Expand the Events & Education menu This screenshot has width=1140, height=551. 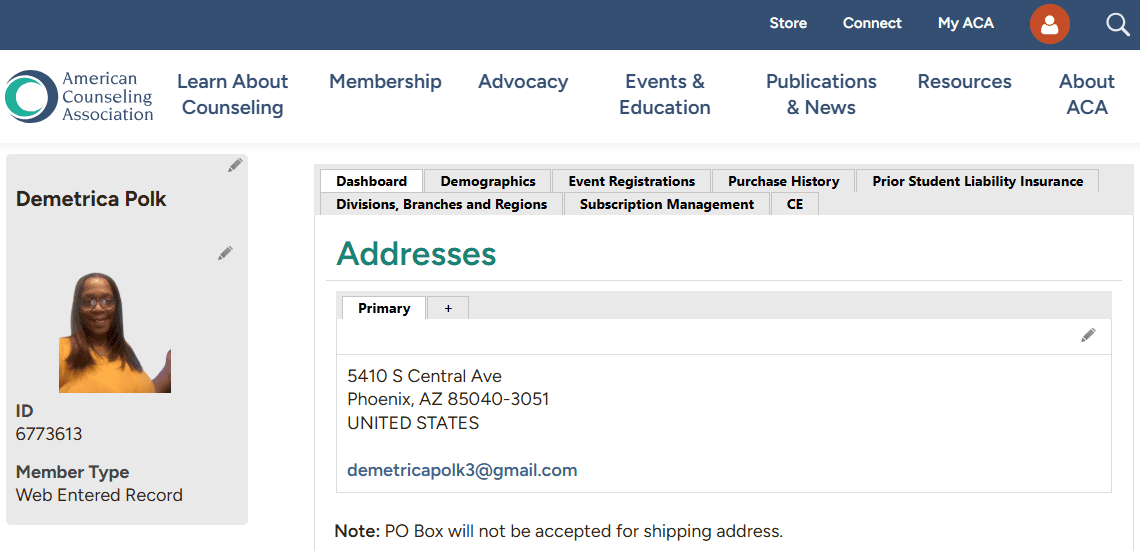pos(664,94)
